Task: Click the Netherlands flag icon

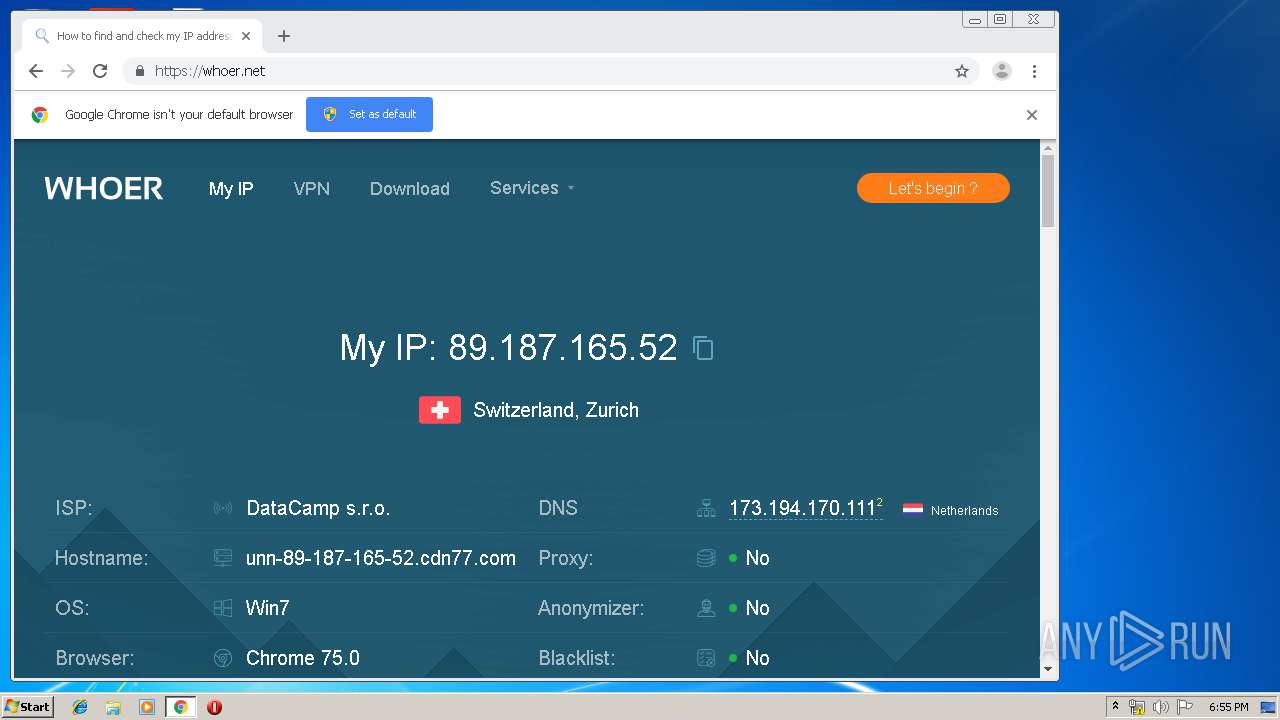Action: point(913,509)
